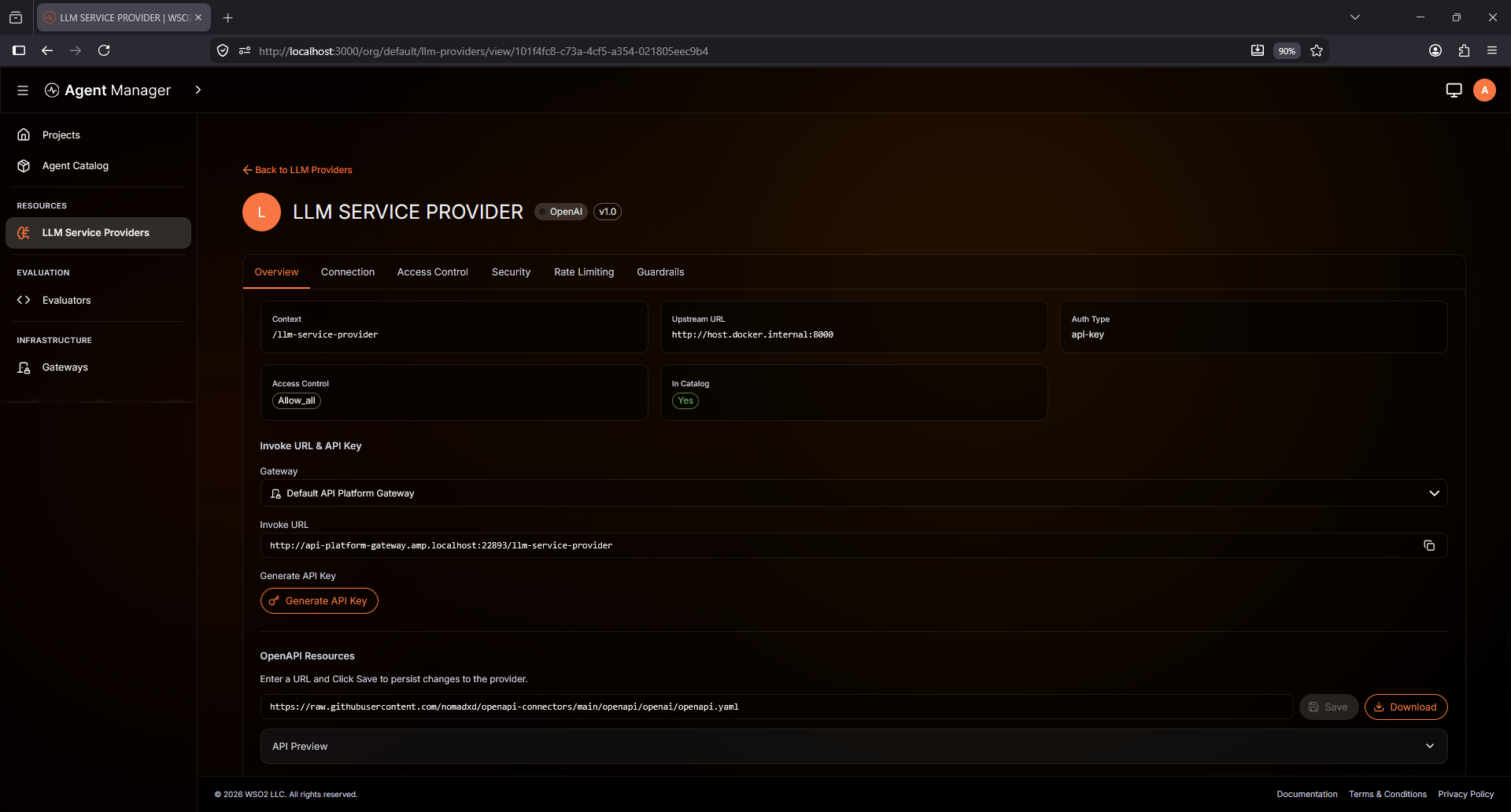Click the Save button
The image size is (1511, 812).
point(1328,707)
